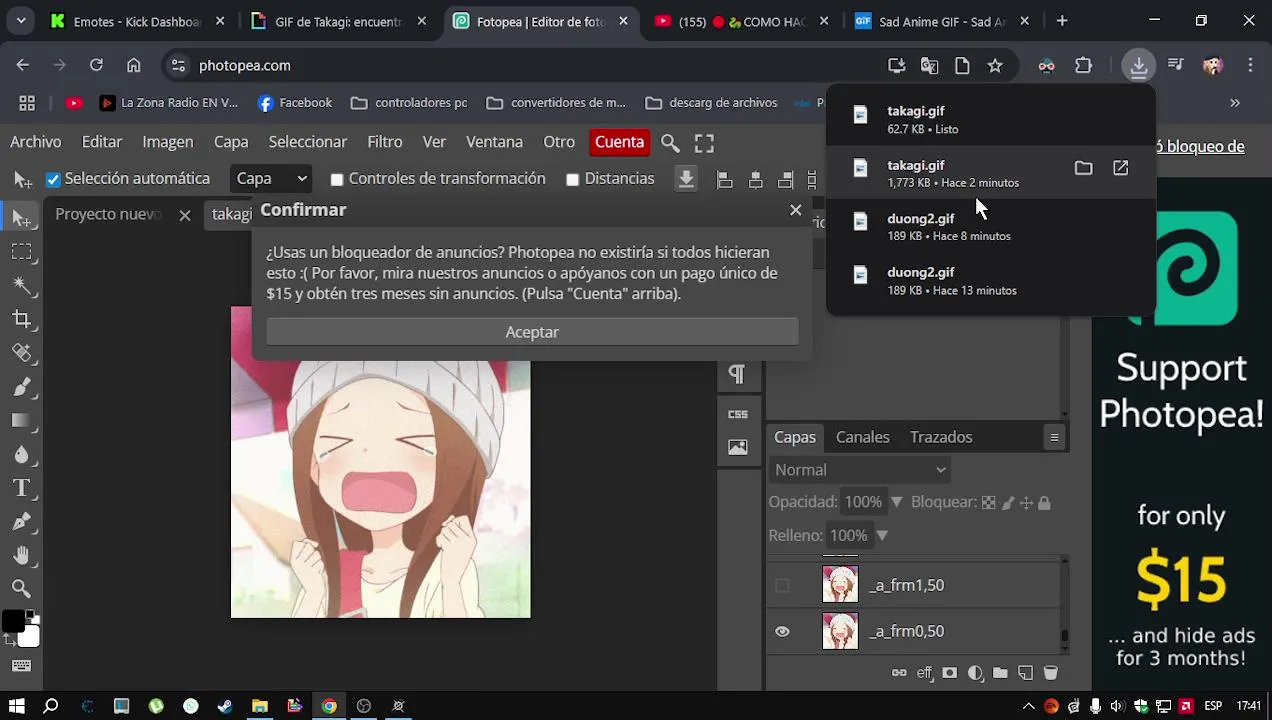Toggle lock image pixels brush icon
Image resolution: width=1272 pixels, height=720 pixels.
1008,503
